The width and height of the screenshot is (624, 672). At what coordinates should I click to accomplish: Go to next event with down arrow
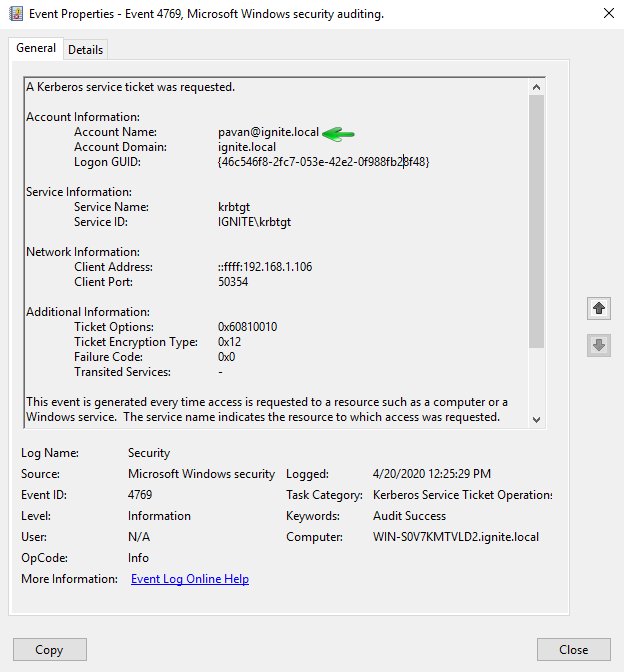coord(599,345)
